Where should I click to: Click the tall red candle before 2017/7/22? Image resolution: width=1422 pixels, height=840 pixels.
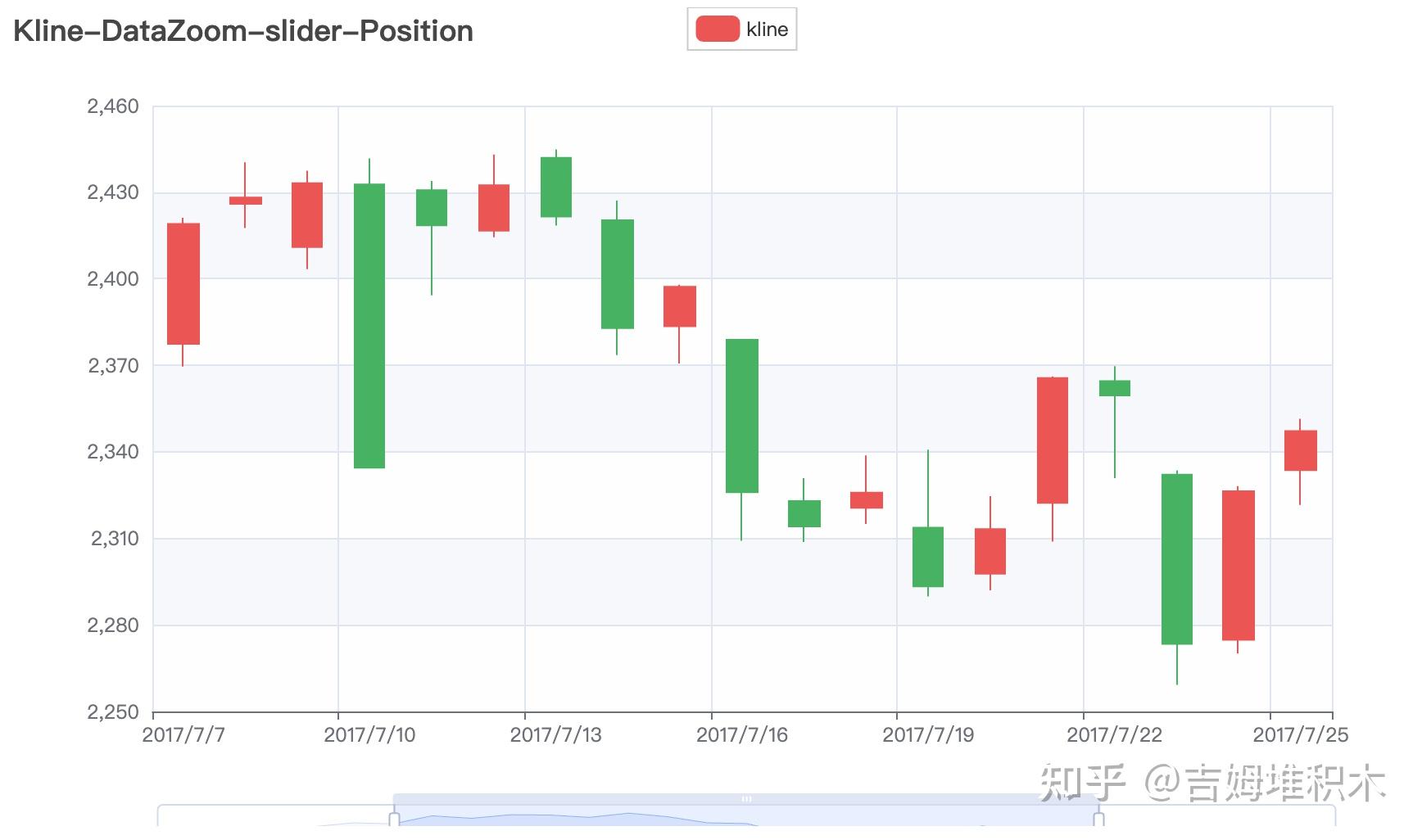(x=1053, y=438)
